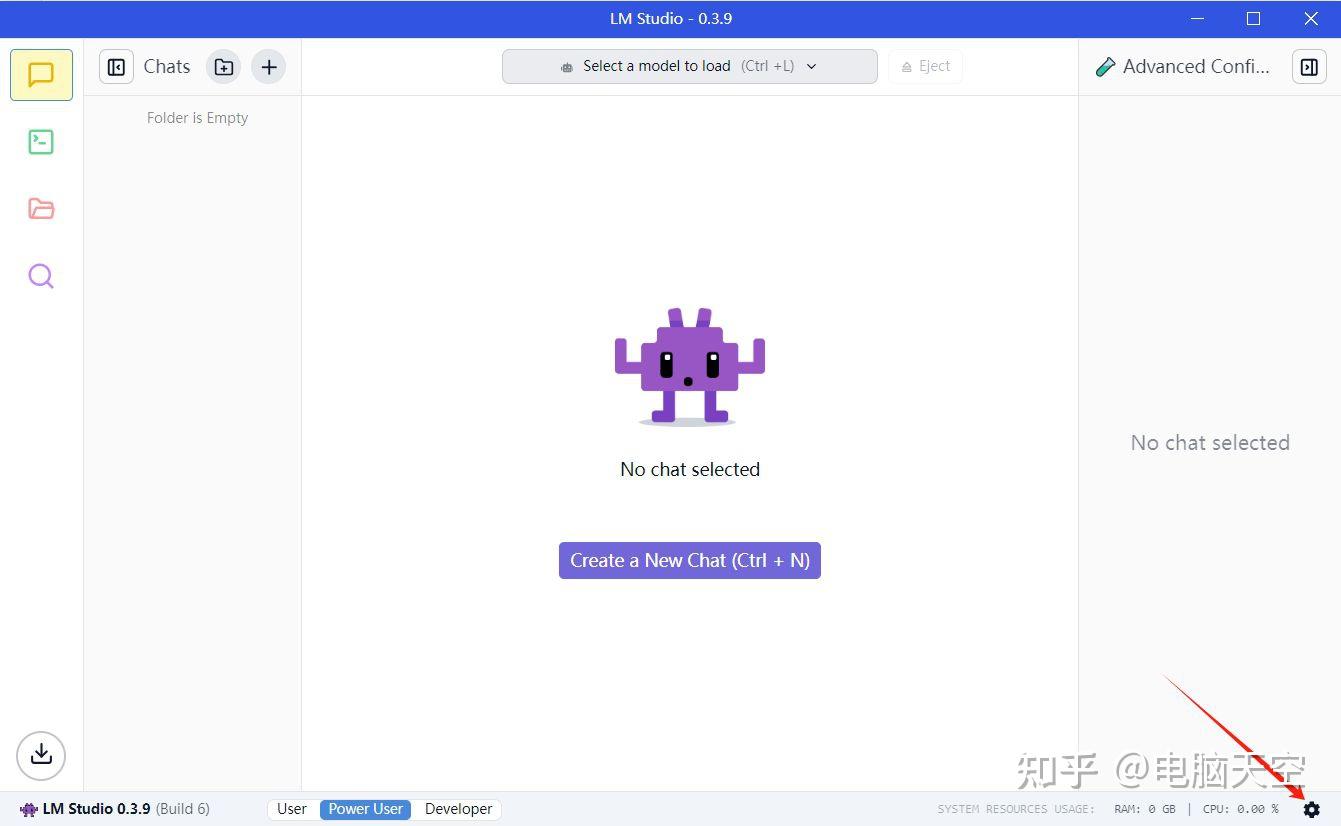Click the RAM usage indicator
This screenshot has height=826, width=1341.
(1145, 809)
